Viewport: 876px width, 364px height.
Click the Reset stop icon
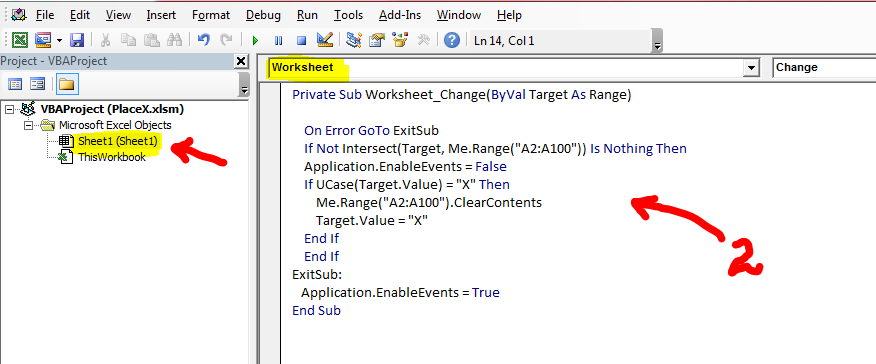coord(301,40)
